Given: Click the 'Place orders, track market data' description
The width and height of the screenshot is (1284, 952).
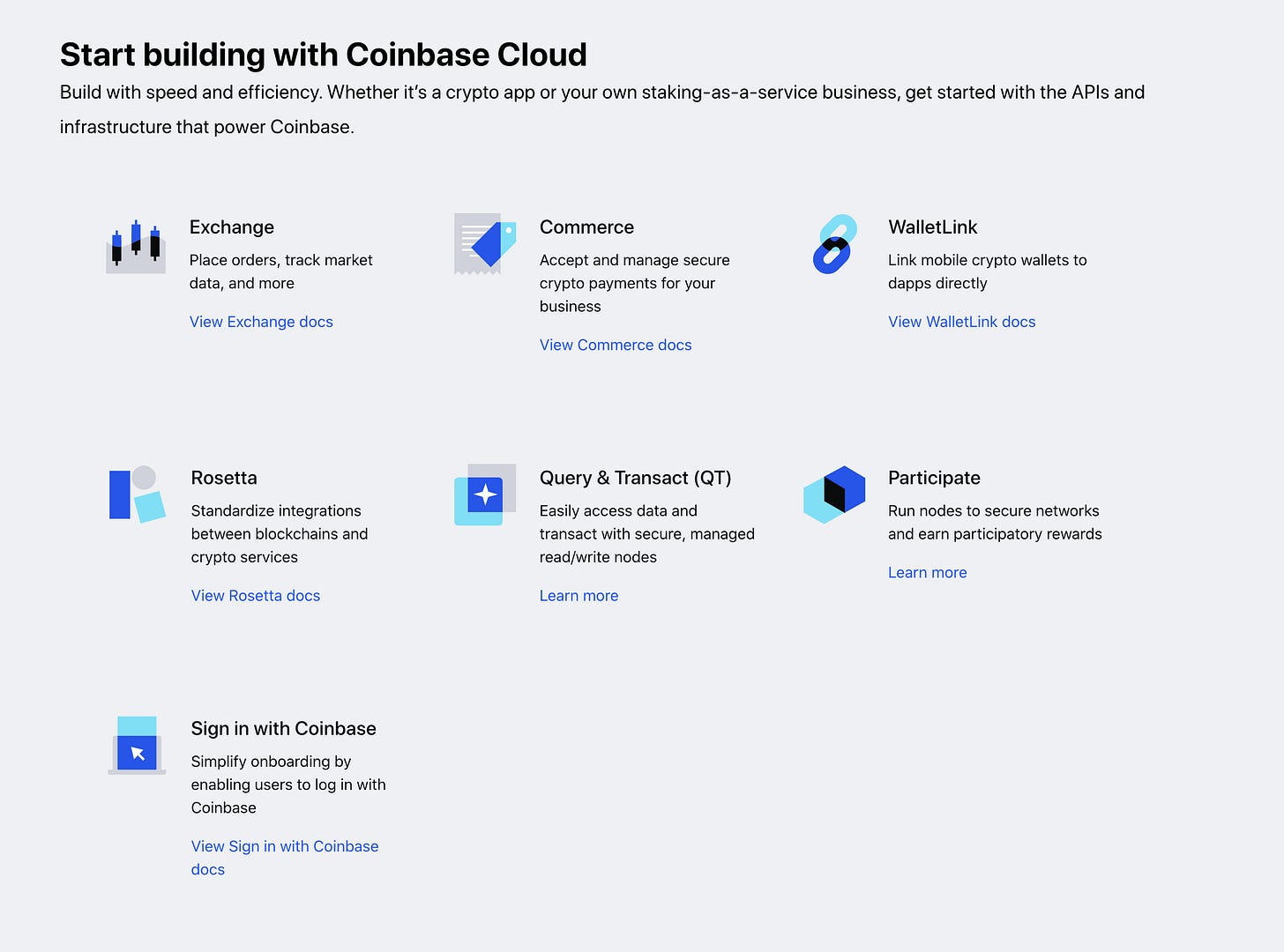Looking at the screenshot, I should [x=281, y=271].
